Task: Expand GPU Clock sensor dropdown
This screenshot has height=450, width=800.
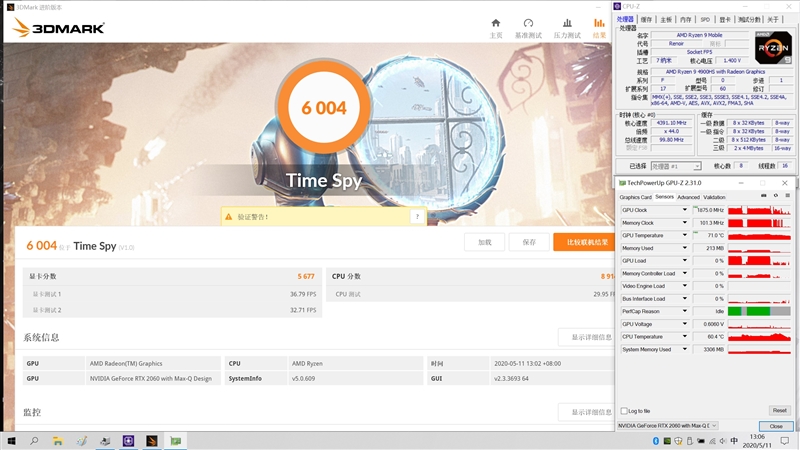Action: point(685,210)
